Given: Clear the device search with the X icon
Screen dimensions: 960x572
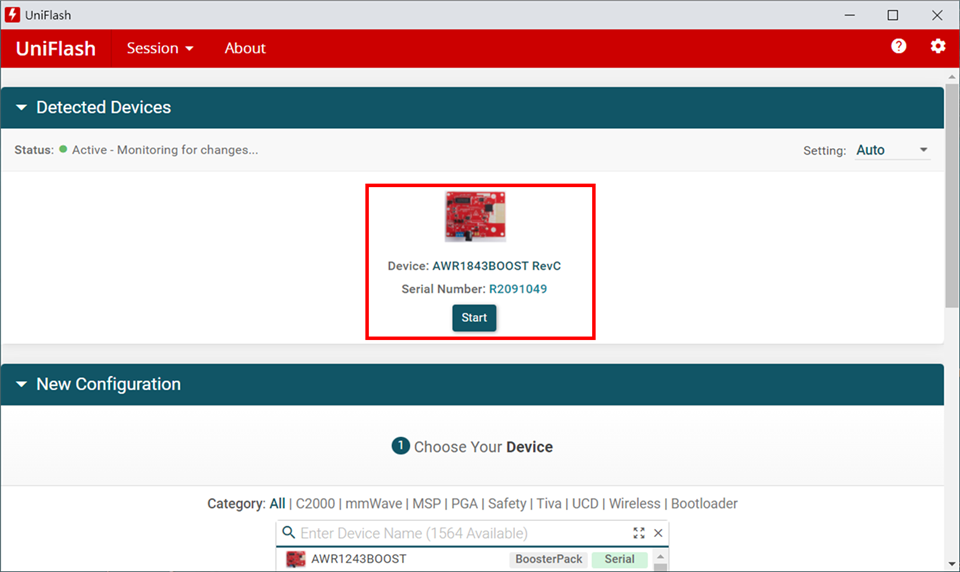Looking at the screenshot, I should click(x=658, y=533).
